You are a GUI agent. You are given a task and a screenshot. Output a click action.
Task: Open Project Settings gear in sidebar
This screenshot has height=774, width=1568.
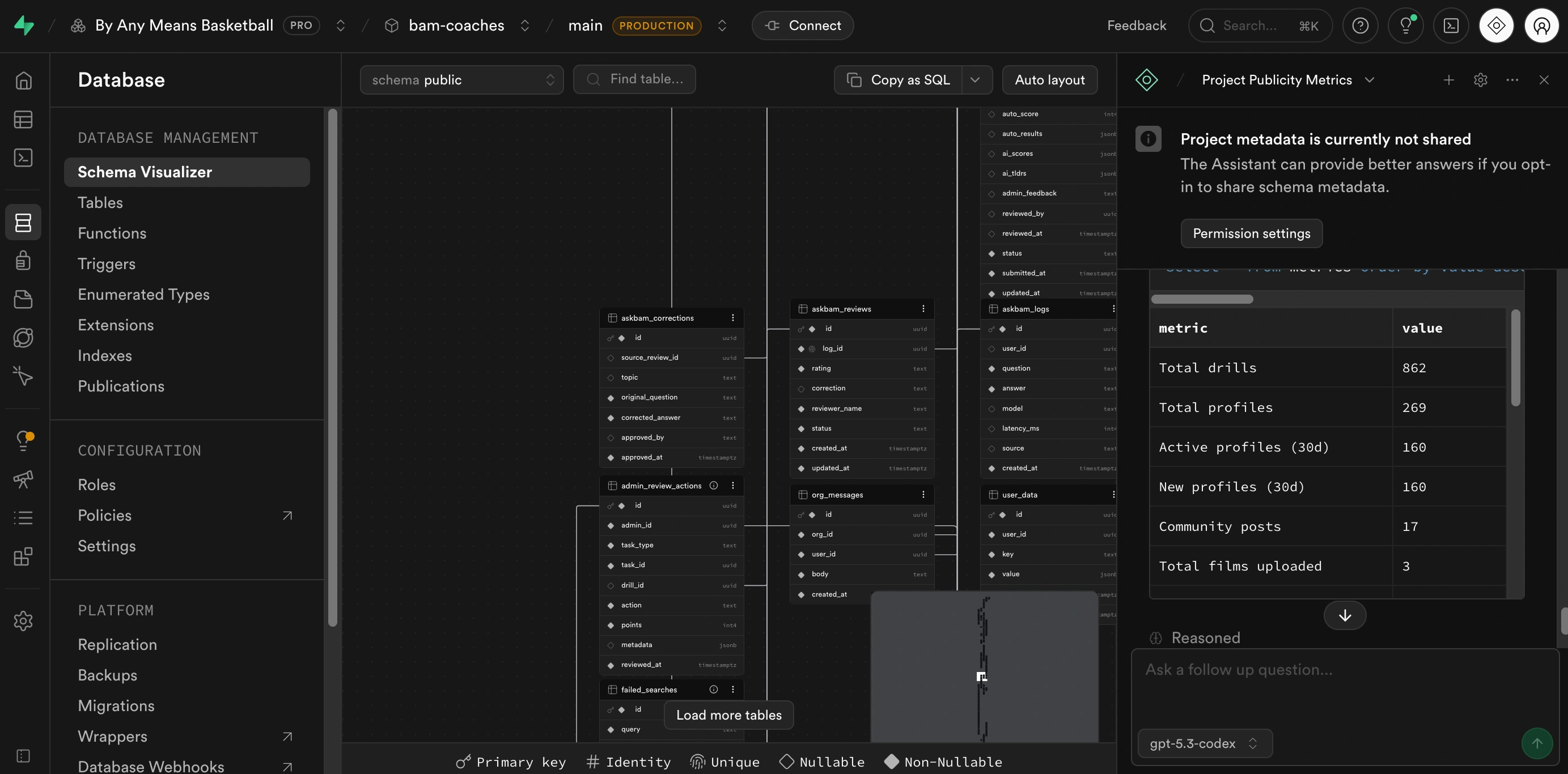click(x=23, y=620)
